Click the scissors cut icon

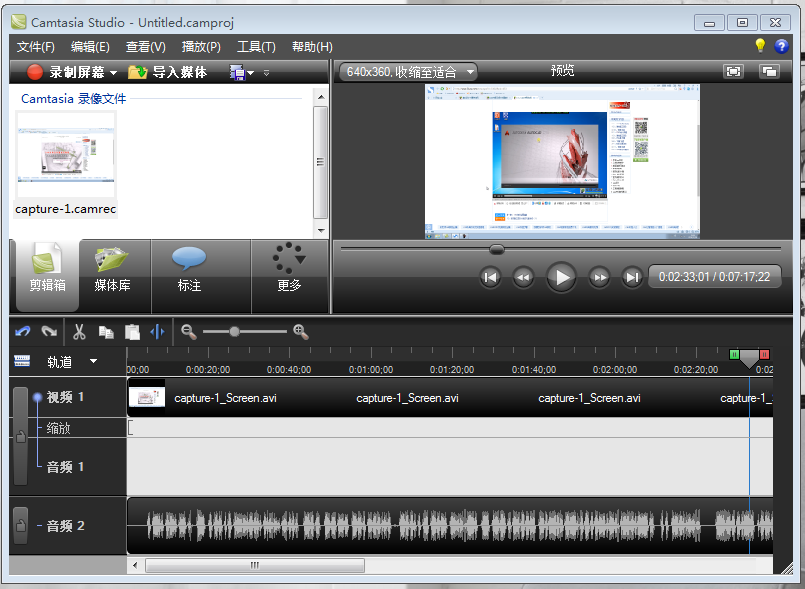pyautogui.click(x=79, y=332)
